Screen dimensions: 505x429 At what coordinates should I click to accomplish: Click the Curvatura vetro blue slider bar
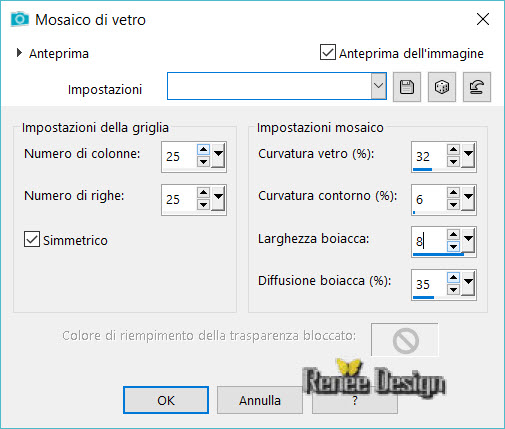pyautogui.click(x=422, y=169)
